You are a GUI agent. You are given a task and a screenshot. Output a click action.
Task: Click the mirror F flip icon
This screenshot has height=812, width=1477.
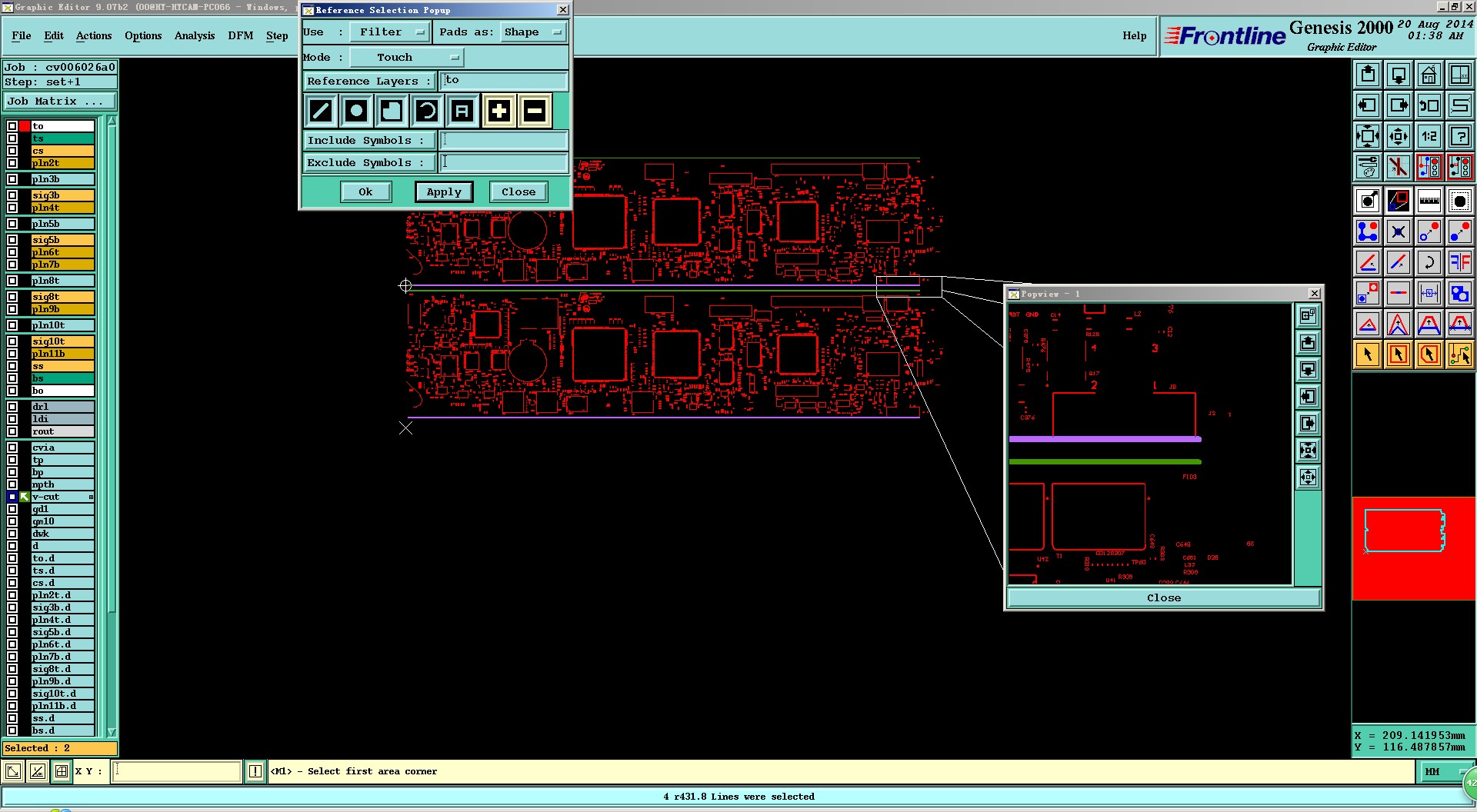(x=1460, y=262)
